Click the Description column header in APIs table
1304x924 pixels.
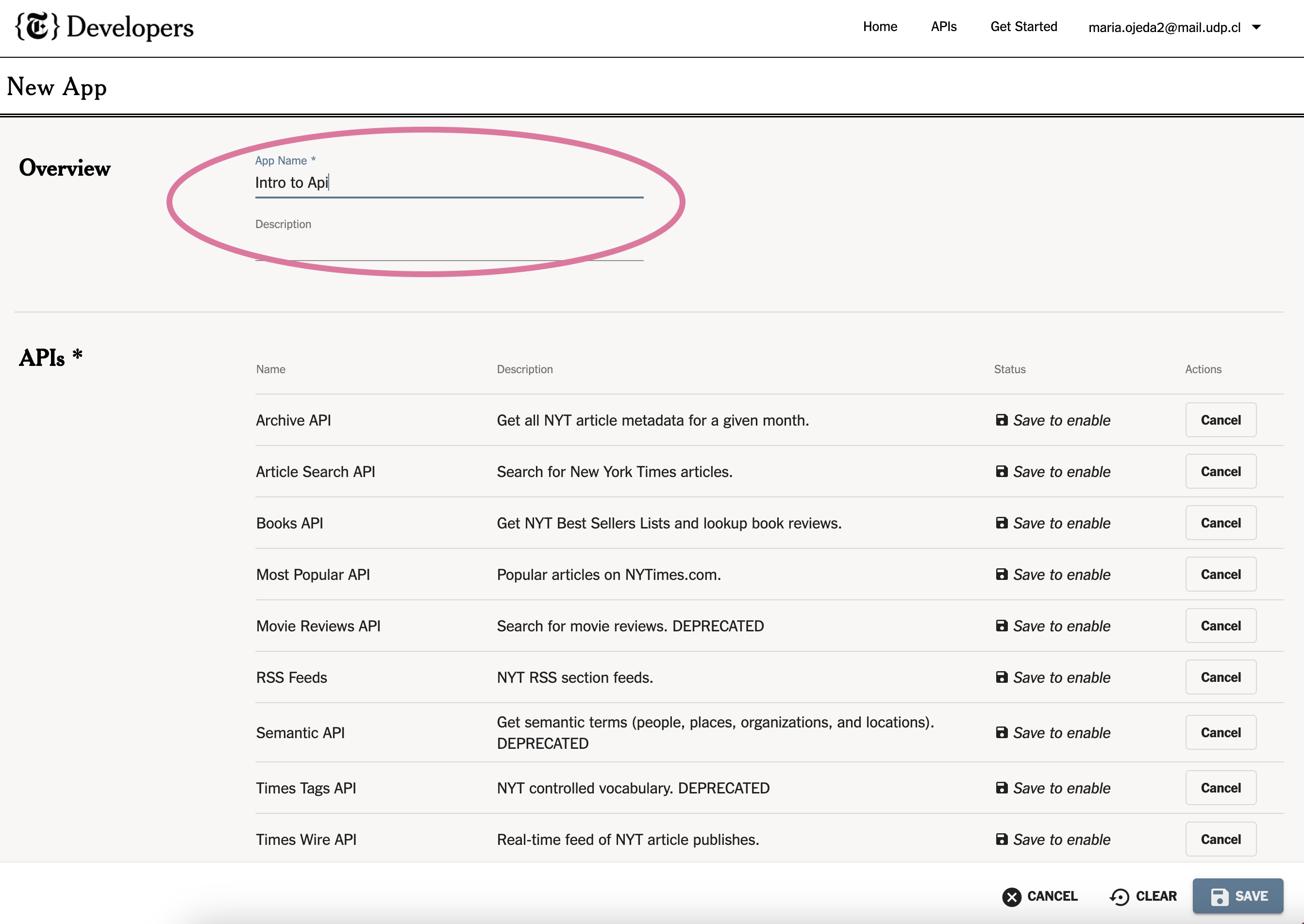click(524, 369)
